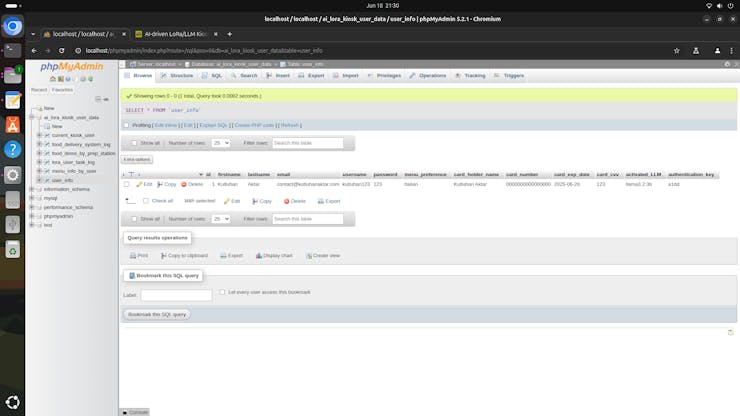Switch to the AI-driven LoRa/LLM Kiosk browser tab
Screen dimensions: 740x416
[176, 34]
